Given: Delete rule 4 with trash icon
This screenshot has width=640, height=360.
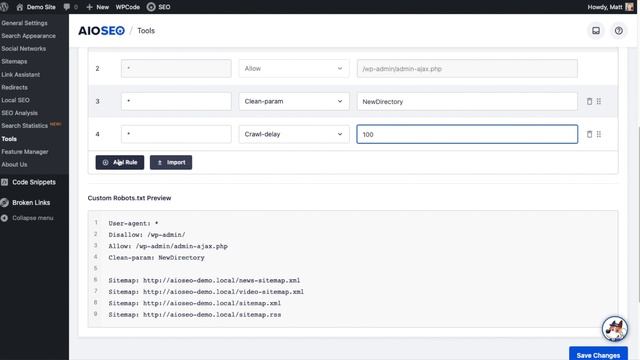Looking at the screenshot, I should click(x=589, y=134).
